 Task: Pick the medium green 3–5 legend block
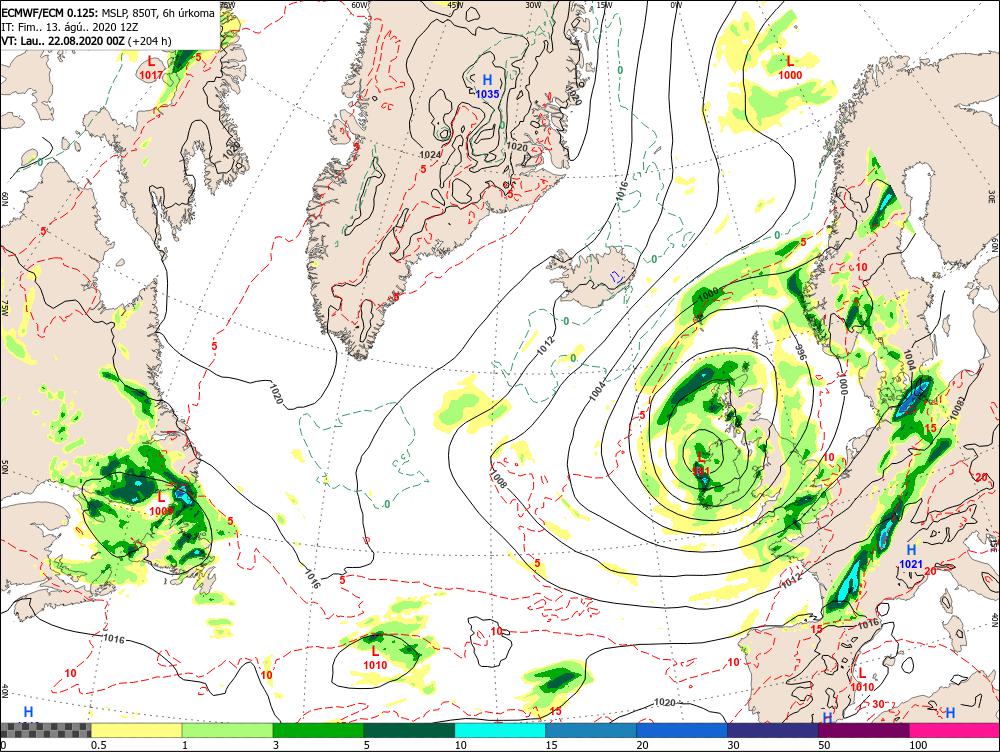coord(318,730)
